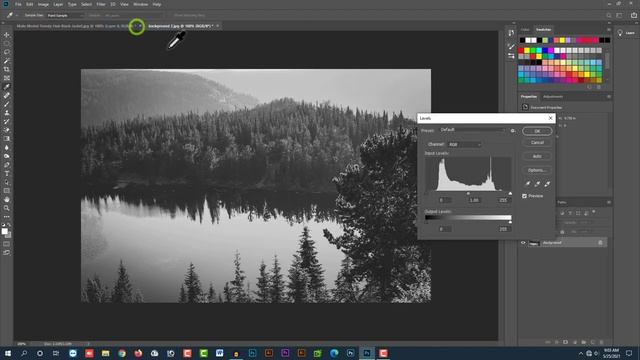Screen dimensions: 640x360
Task: Select the Blur tool
Action: pyautogui.click(x=7, y=147)
